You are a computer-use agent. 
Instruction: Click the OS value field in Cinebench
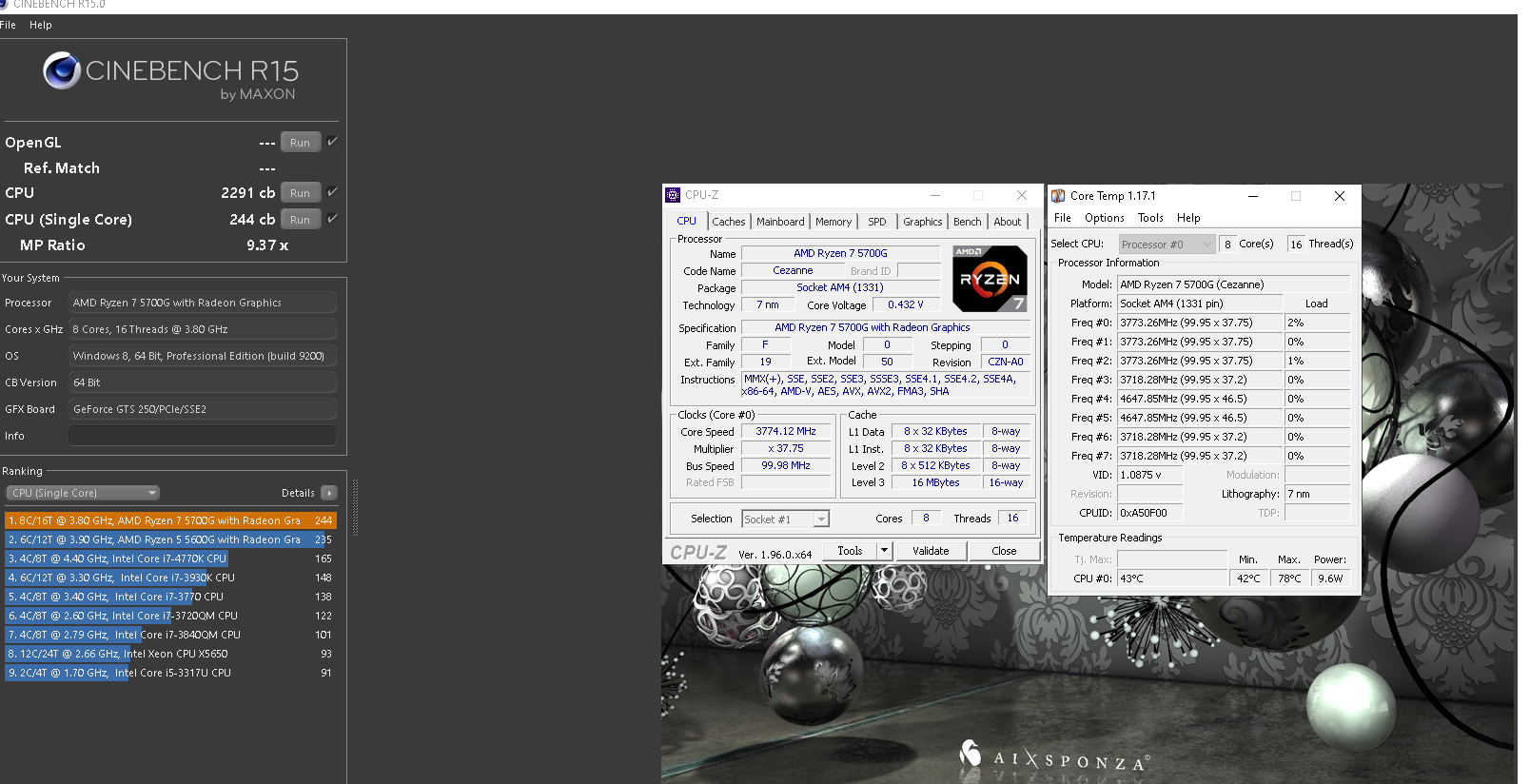pyautogui.click(x=203, y=356)
